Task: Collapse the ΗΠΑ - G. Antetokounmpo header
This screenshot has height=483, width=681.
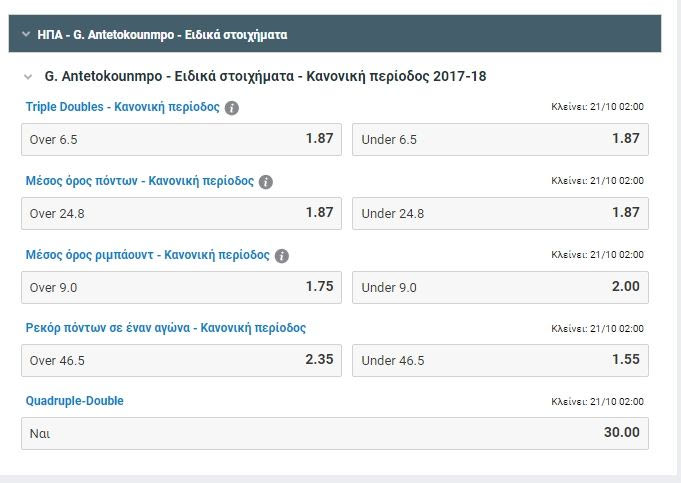Action: click(x=26, y=34)
